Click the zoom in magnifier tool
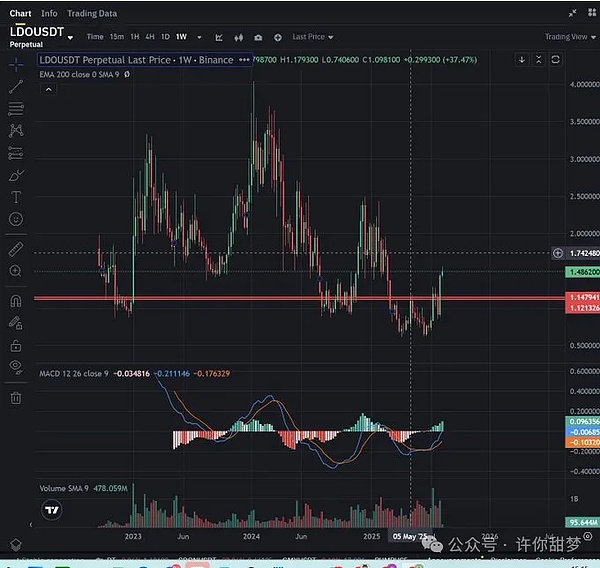The height and width of the screenshot is (568, 600). pos(16,271)
